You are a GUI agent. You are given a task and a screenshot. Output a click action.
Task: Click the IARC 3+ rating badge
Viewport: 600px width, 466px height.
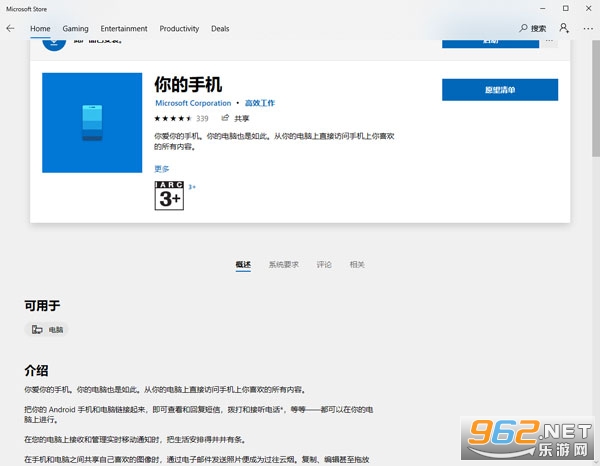pos(169,196)
